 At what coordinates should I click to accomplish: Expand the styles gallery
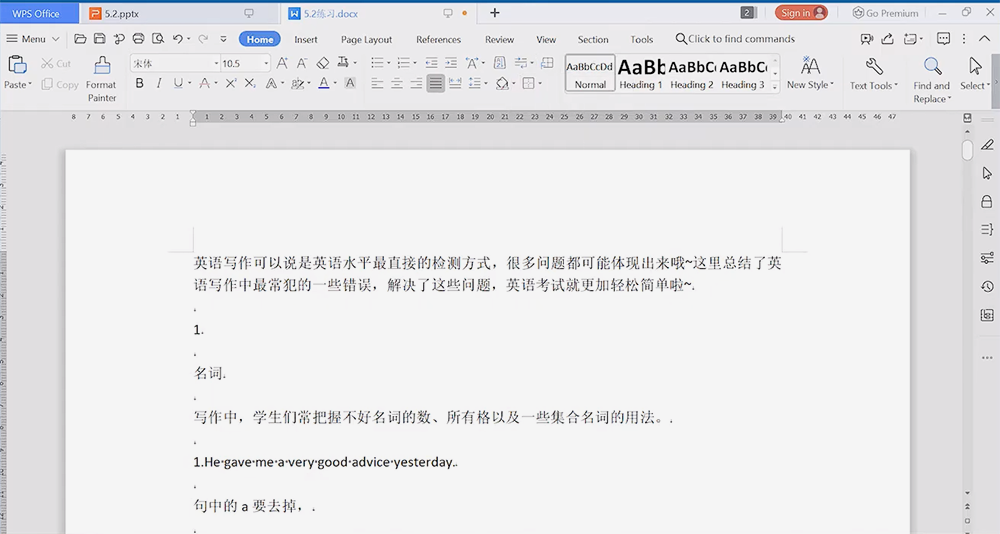[776, 86]
